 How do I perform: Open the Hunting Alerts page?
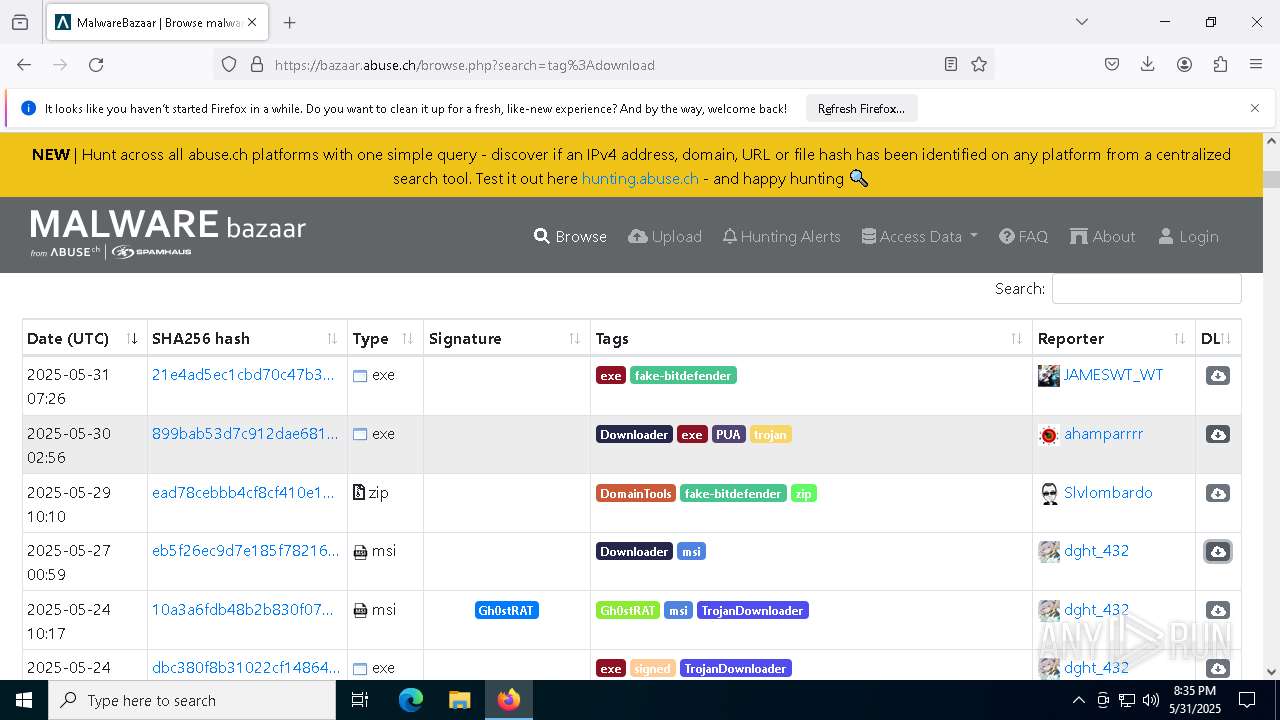click(781, 237)
